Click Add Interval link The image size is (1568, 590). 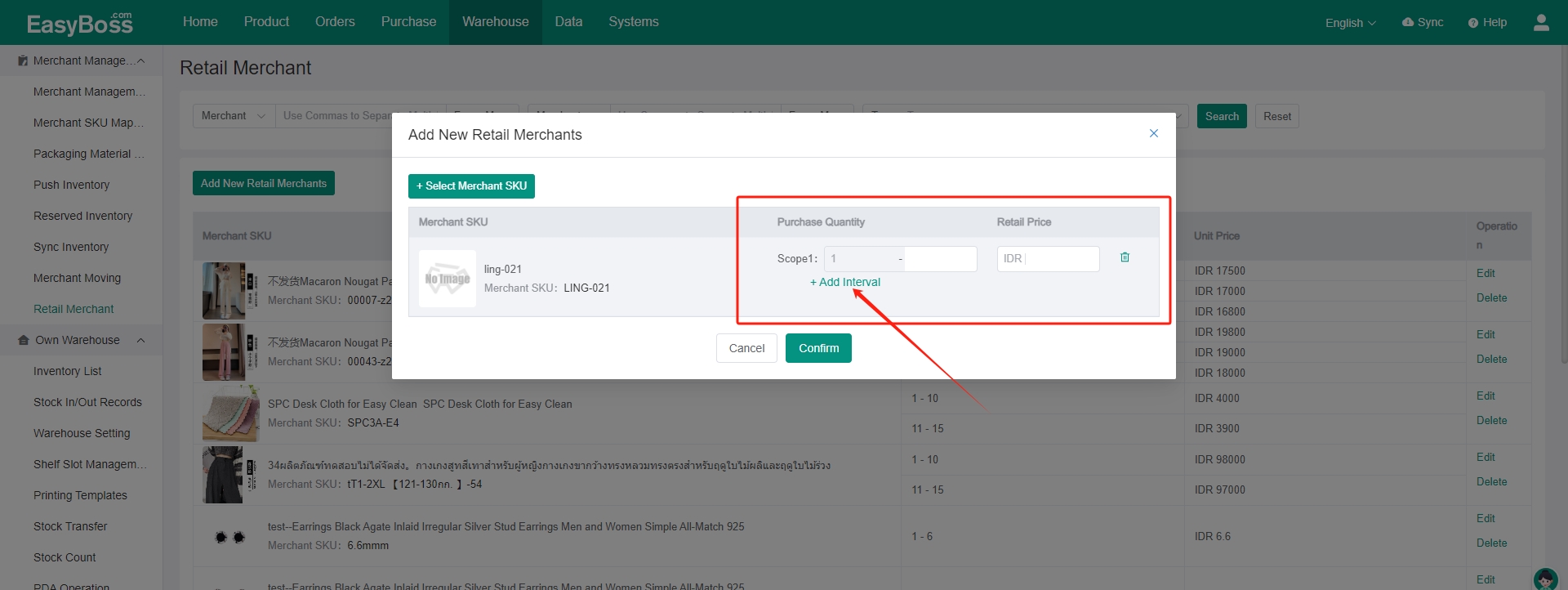point(845,282)
